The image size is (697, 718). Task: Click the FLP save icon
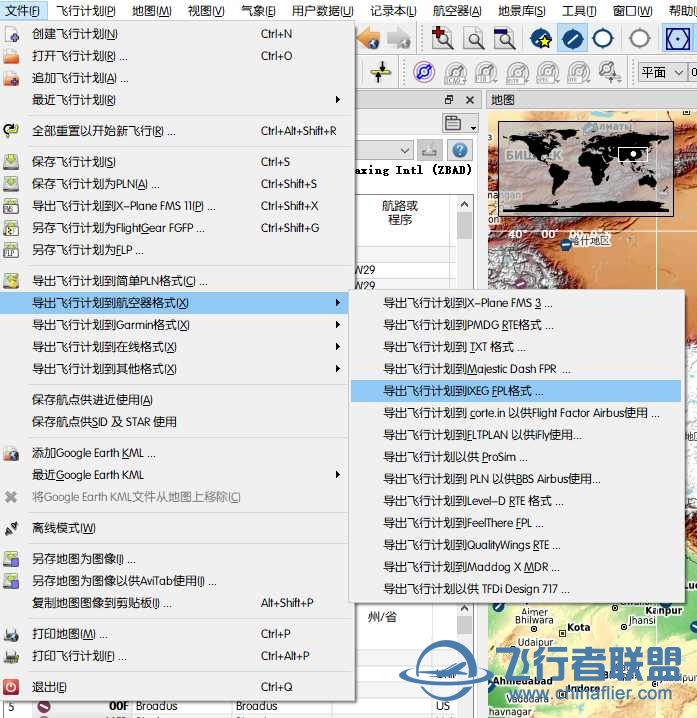[11, 250]
